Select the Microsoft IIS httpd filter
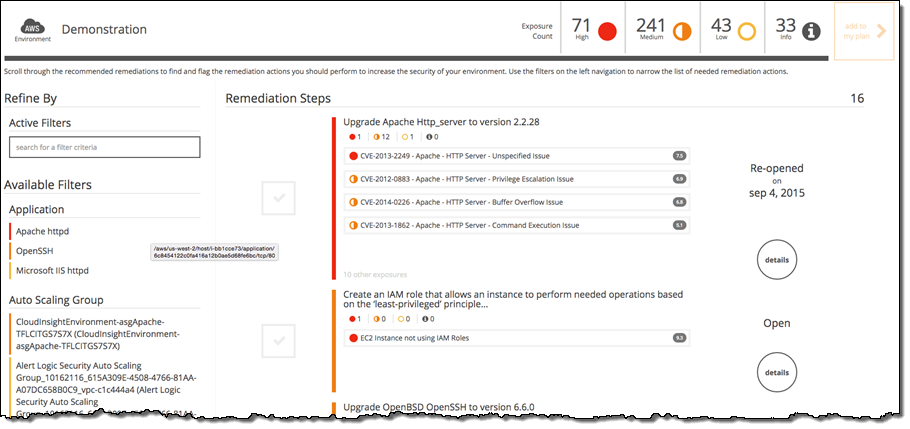The image size is (910, 429). 52,270
